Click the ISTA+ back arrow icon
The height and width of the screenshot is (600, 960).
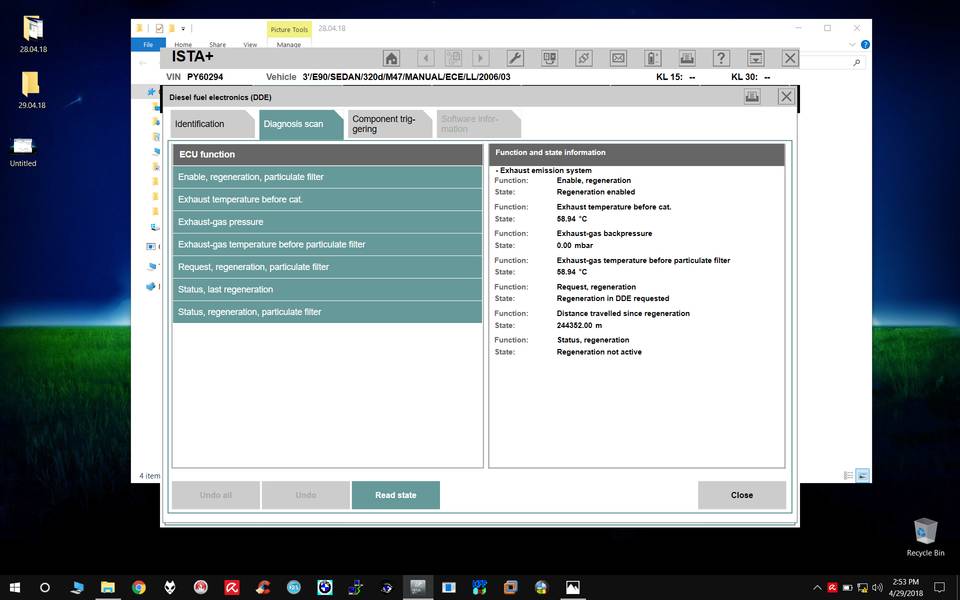(426, 58)
